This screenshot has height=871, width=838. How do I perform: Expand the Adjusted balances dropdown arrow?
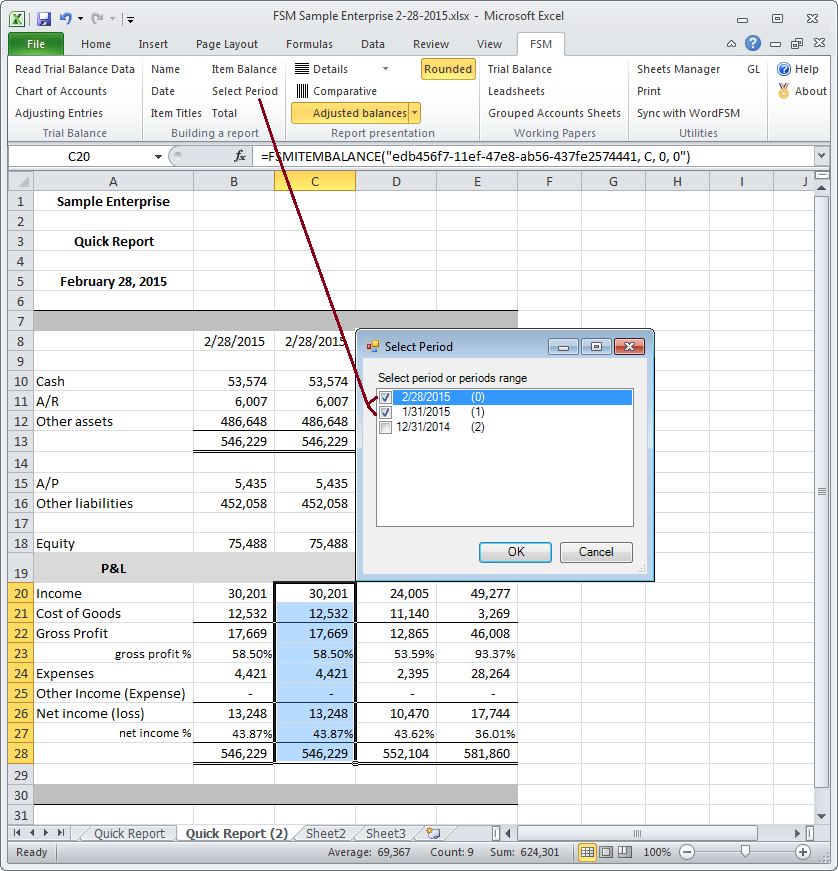pos(415,114)
